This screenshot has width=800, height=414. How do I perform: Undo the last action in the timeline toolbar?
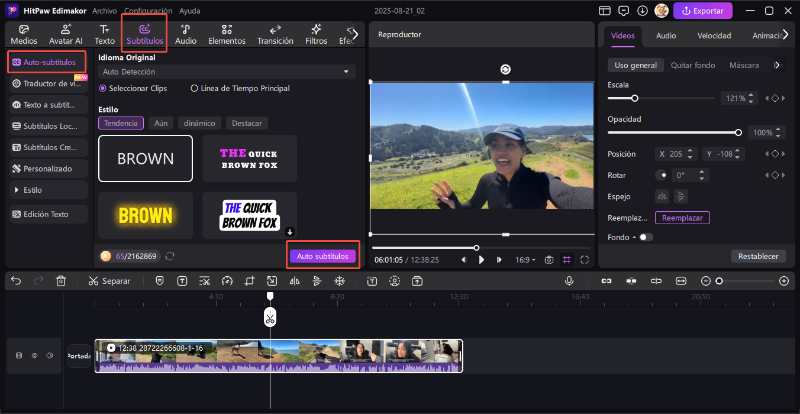click(x=16, y=281)
